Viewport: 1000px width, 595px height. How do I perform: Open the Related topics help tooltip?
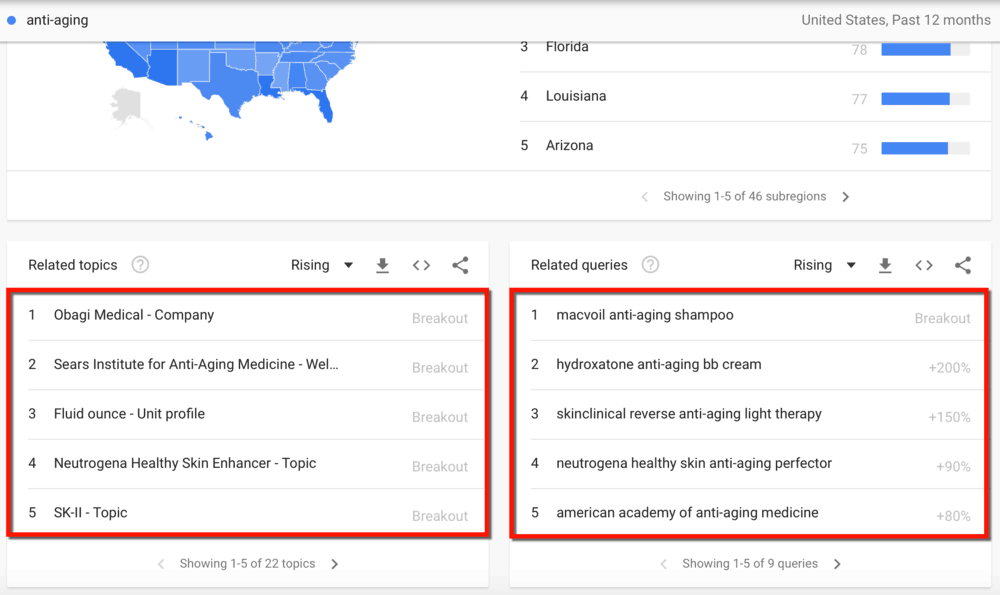[x=140, y=265]
